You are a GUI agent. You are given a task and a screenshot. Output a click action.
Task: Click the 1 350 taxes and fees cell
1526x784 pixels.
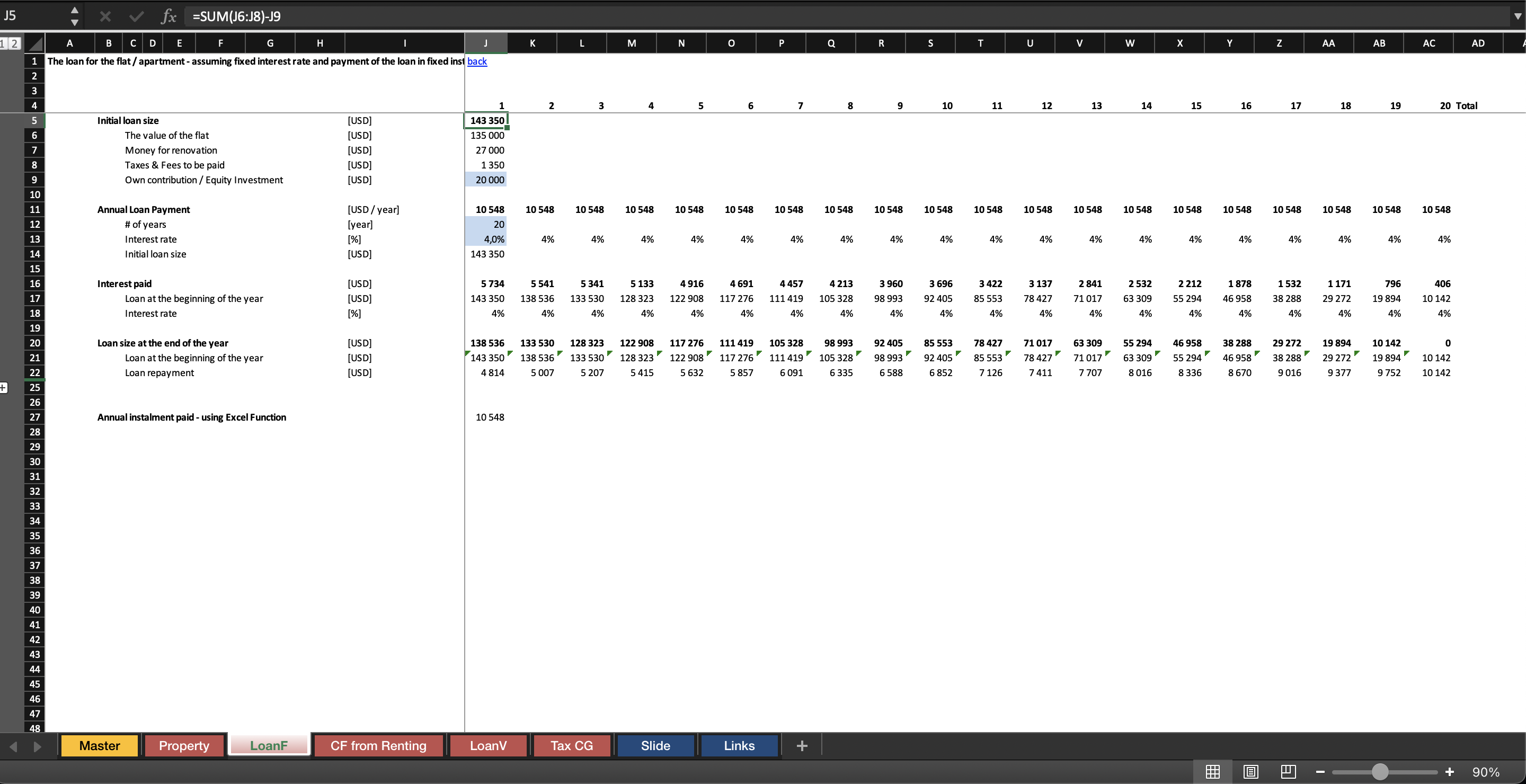coord(486,165)
